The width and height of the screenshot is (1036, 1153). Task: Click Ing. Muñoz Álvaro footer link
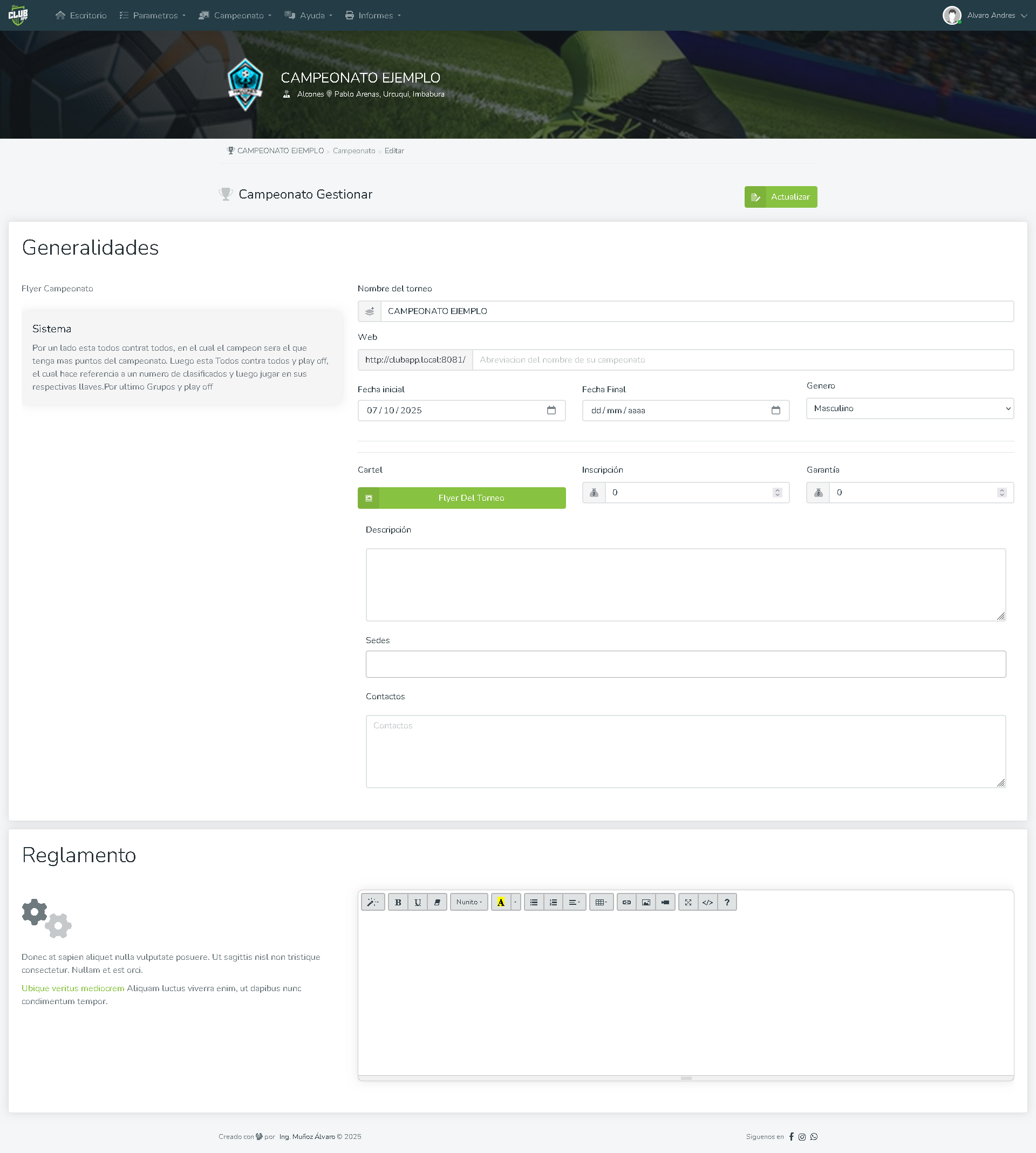point(307,1136)
